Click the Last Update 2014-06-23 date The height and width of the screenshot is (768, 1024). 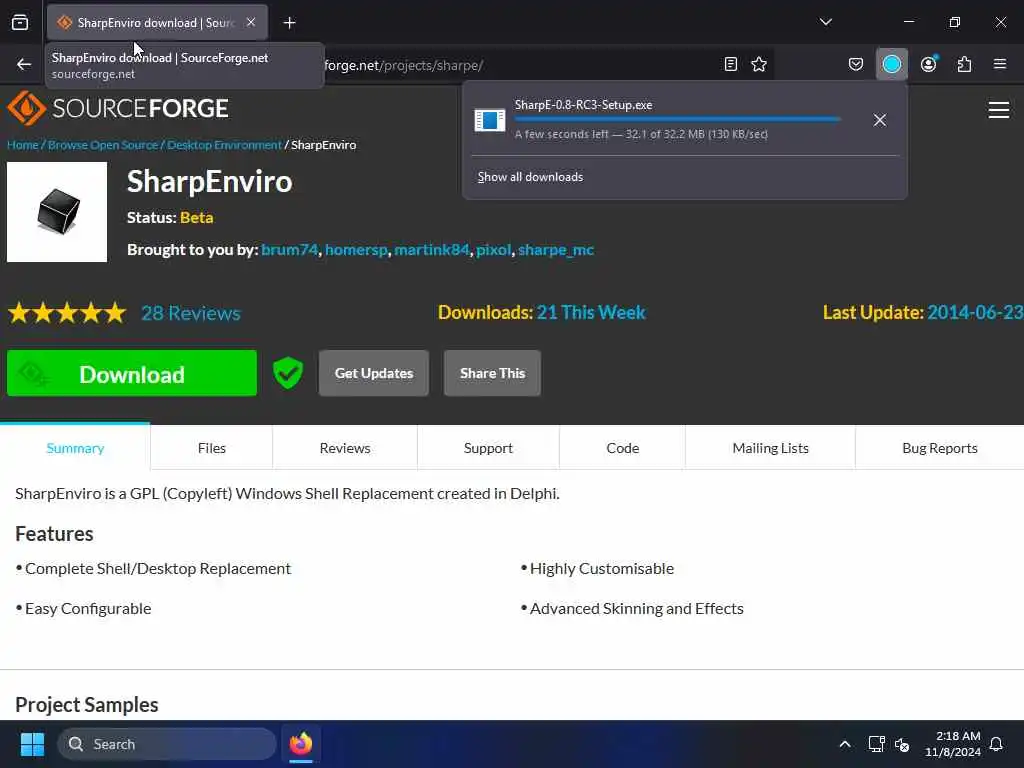[975, 312]
